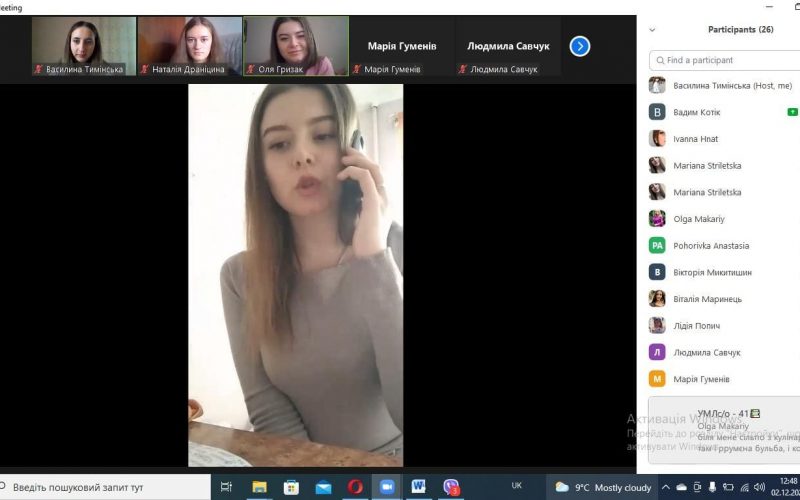
Task: Click muted mic icon on Людмила Савчук tile
Action: pyautogui.click(x=463, y=70)
